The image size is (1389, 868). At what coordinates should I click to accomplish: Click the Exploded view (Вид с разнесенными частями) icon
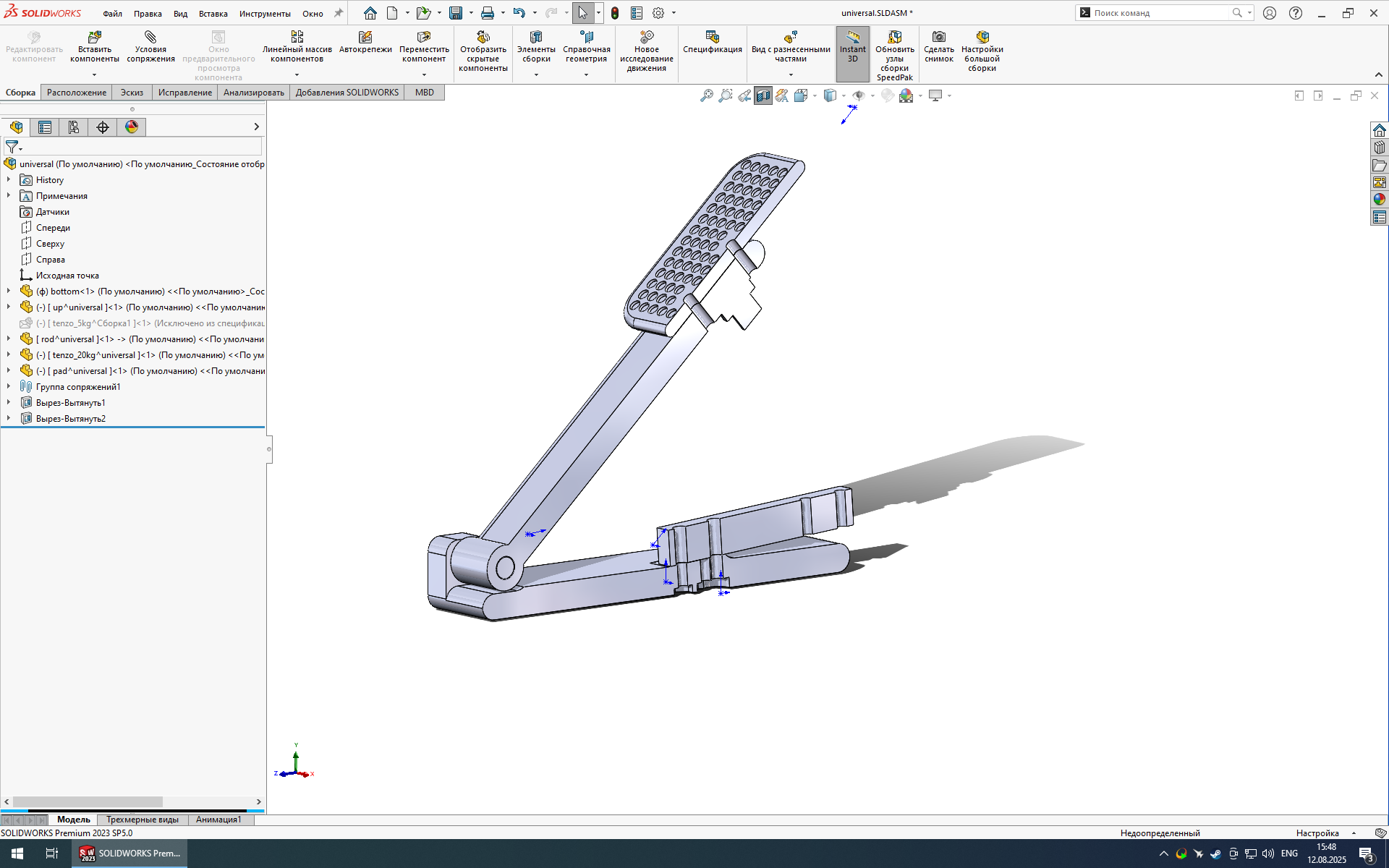coord(791,37)
